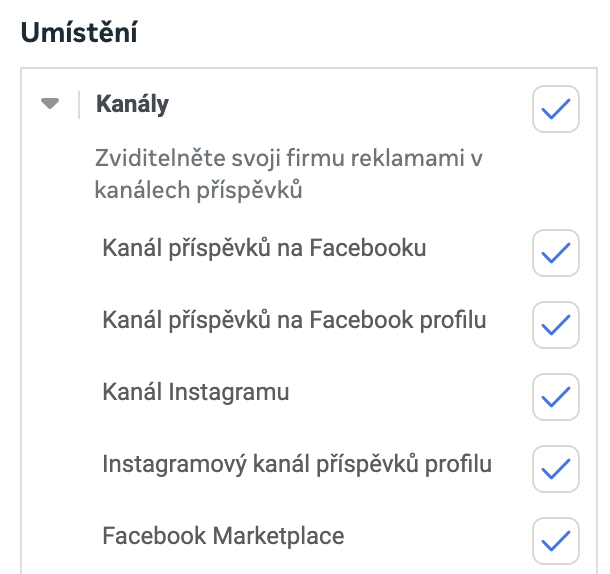Screen dimensions: 610x574
Task: Collapse the Kanály section arrow
Action: (51, 103)
